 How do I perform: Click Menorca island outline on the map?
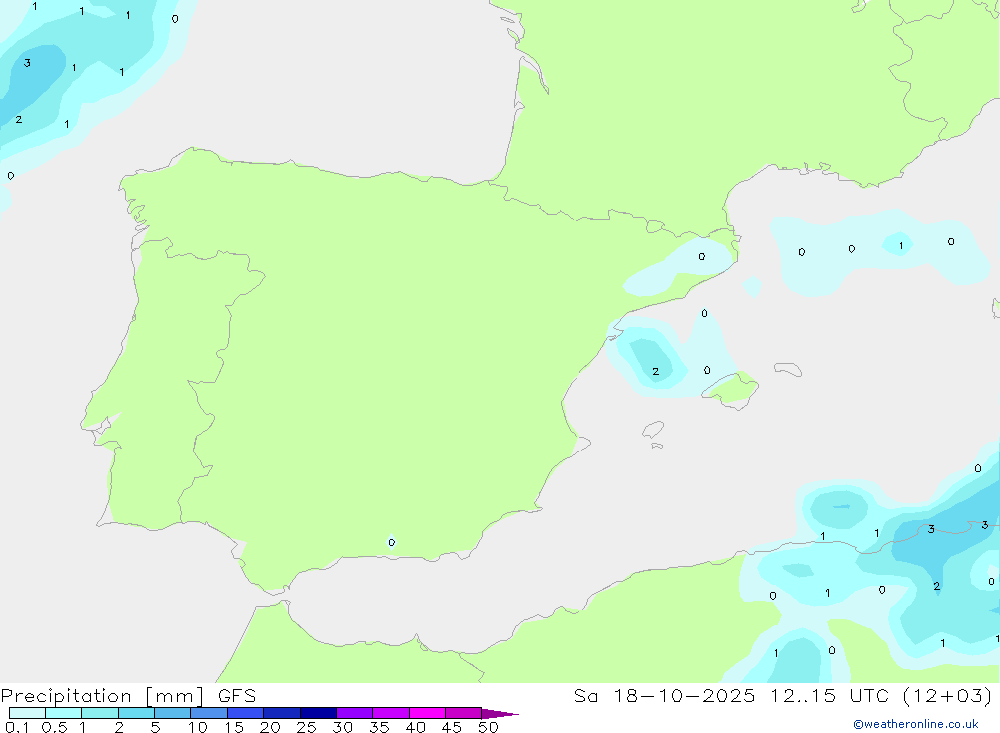788,369
